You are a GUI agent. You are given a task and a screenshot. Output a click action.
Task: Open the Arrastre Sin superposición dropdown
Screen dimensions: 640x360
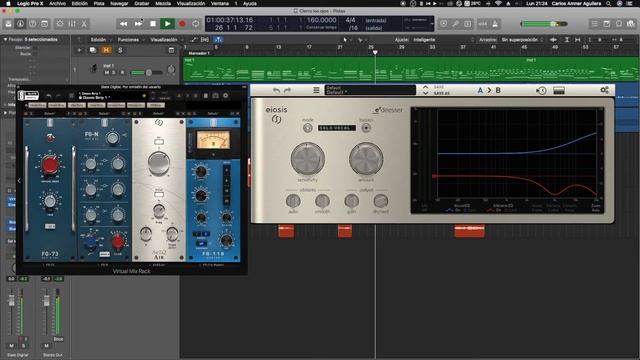pyautogui.click(x=522, y=40)
